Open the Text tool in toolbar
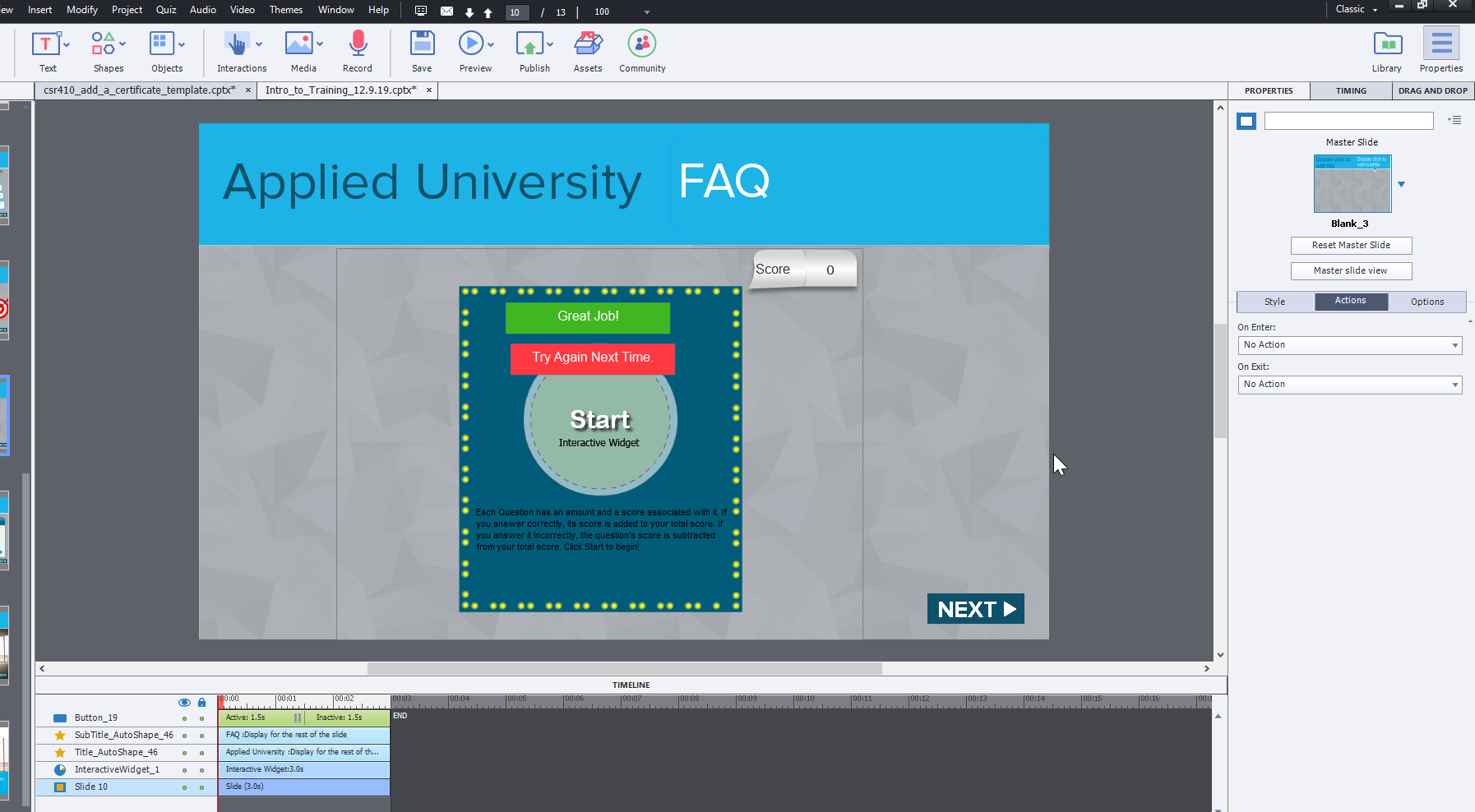This screenshot has width=1475, height=812. point(45,44)
